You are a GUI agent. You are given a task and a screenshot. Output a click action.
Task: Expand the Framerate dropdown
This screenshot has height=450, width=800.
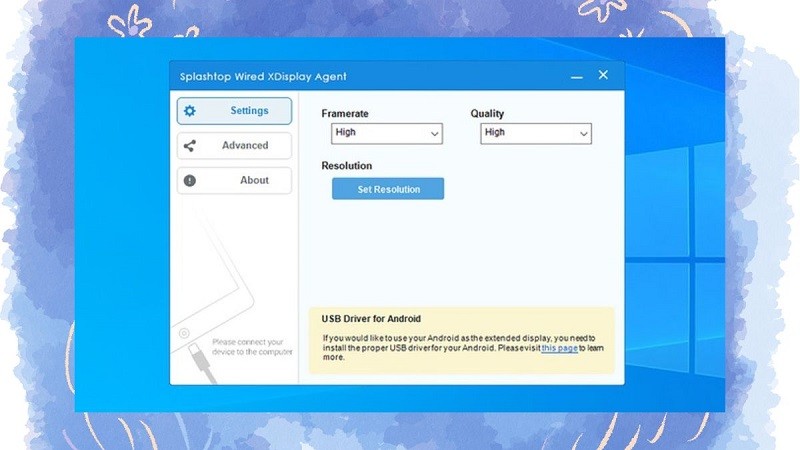[387, 134]
